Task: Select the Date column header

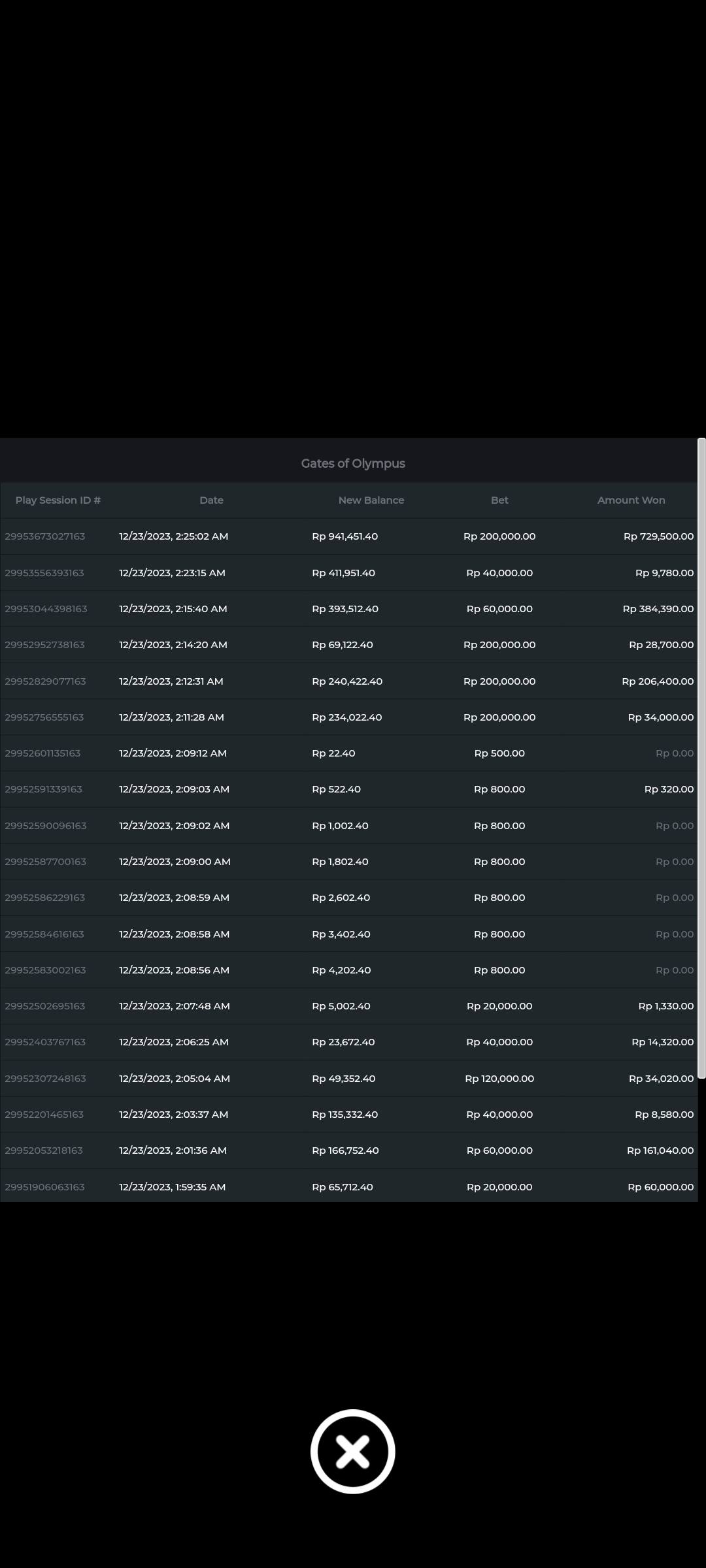Action: [x=211, y=500]
